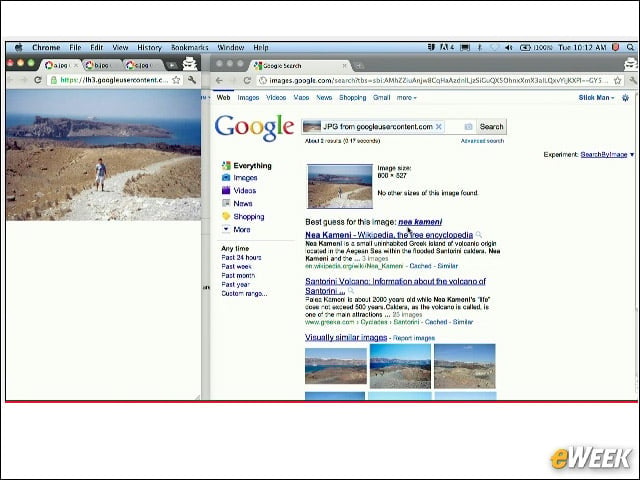Click the images.google.com address bar
Screen dimensions: 640x480
pos(437,80)
